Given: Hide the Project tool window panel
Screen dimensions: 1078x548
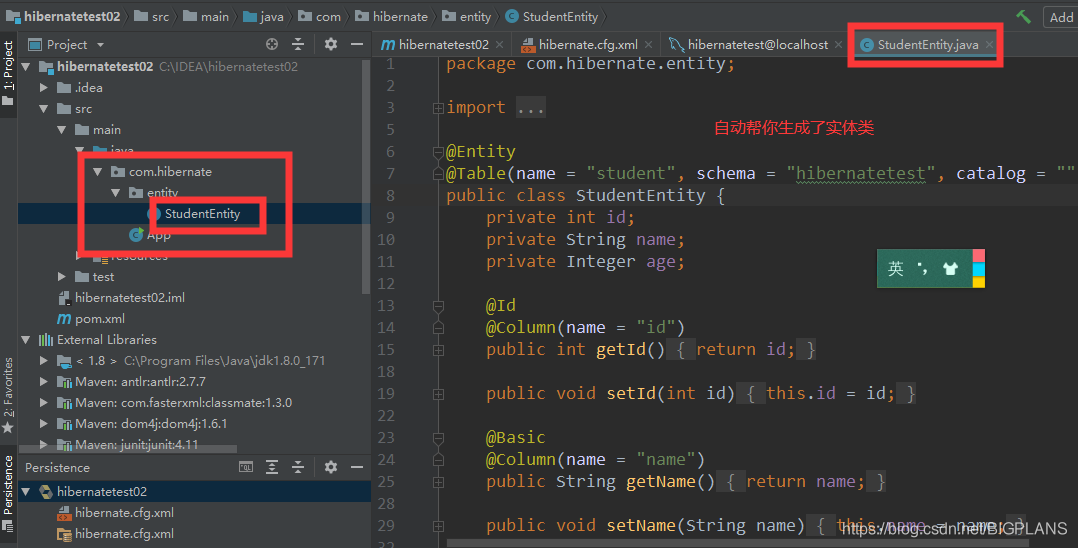Looking at the screenshot, I should 357,44.
